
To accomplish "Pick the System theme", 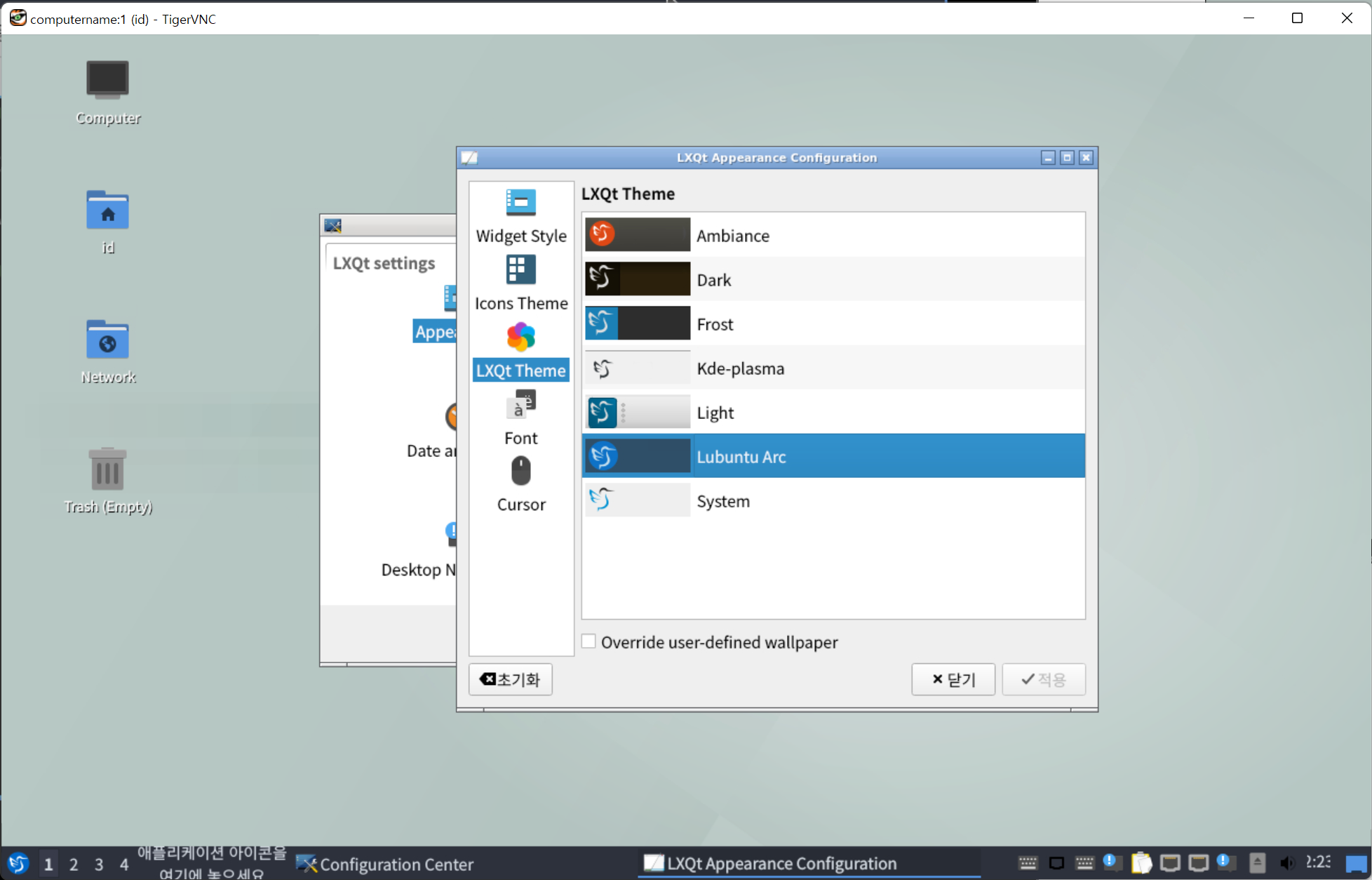I will point(833,500).
